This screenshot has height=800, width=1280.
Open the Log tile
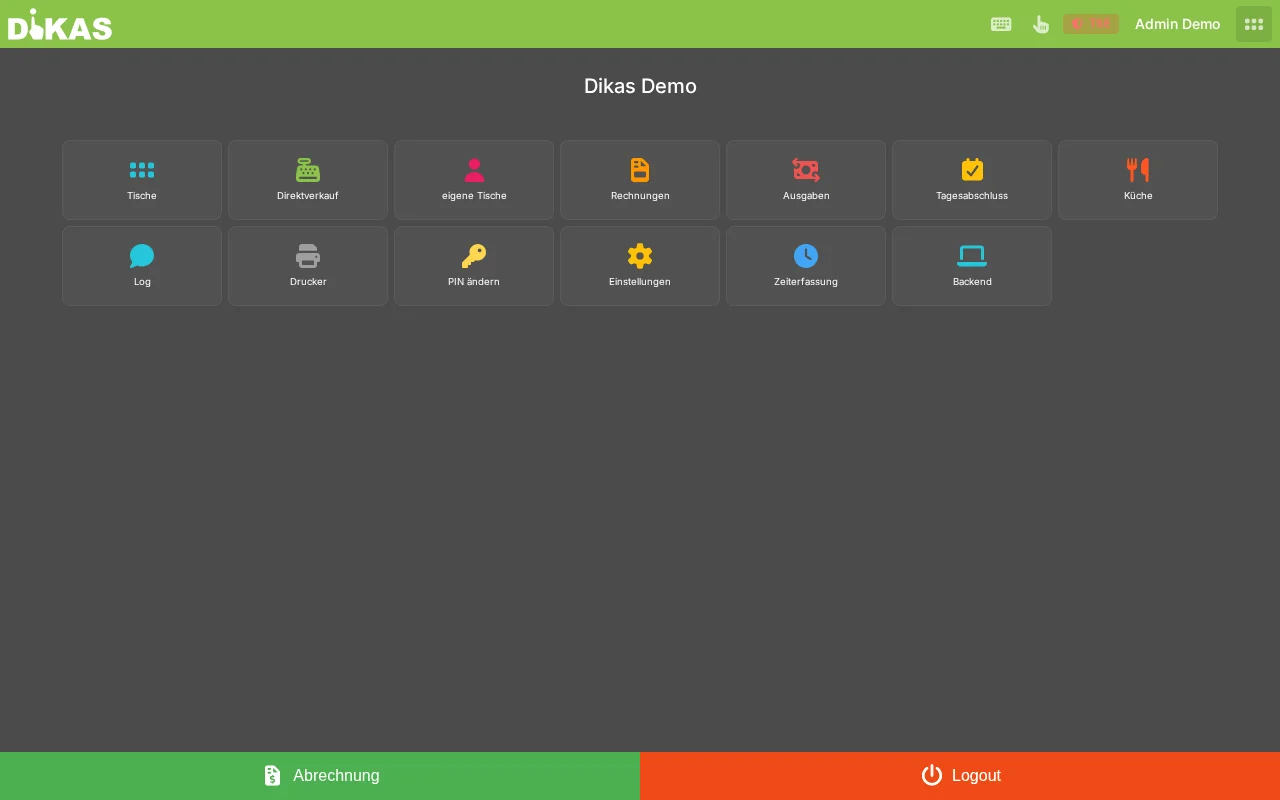coord(142,266)
